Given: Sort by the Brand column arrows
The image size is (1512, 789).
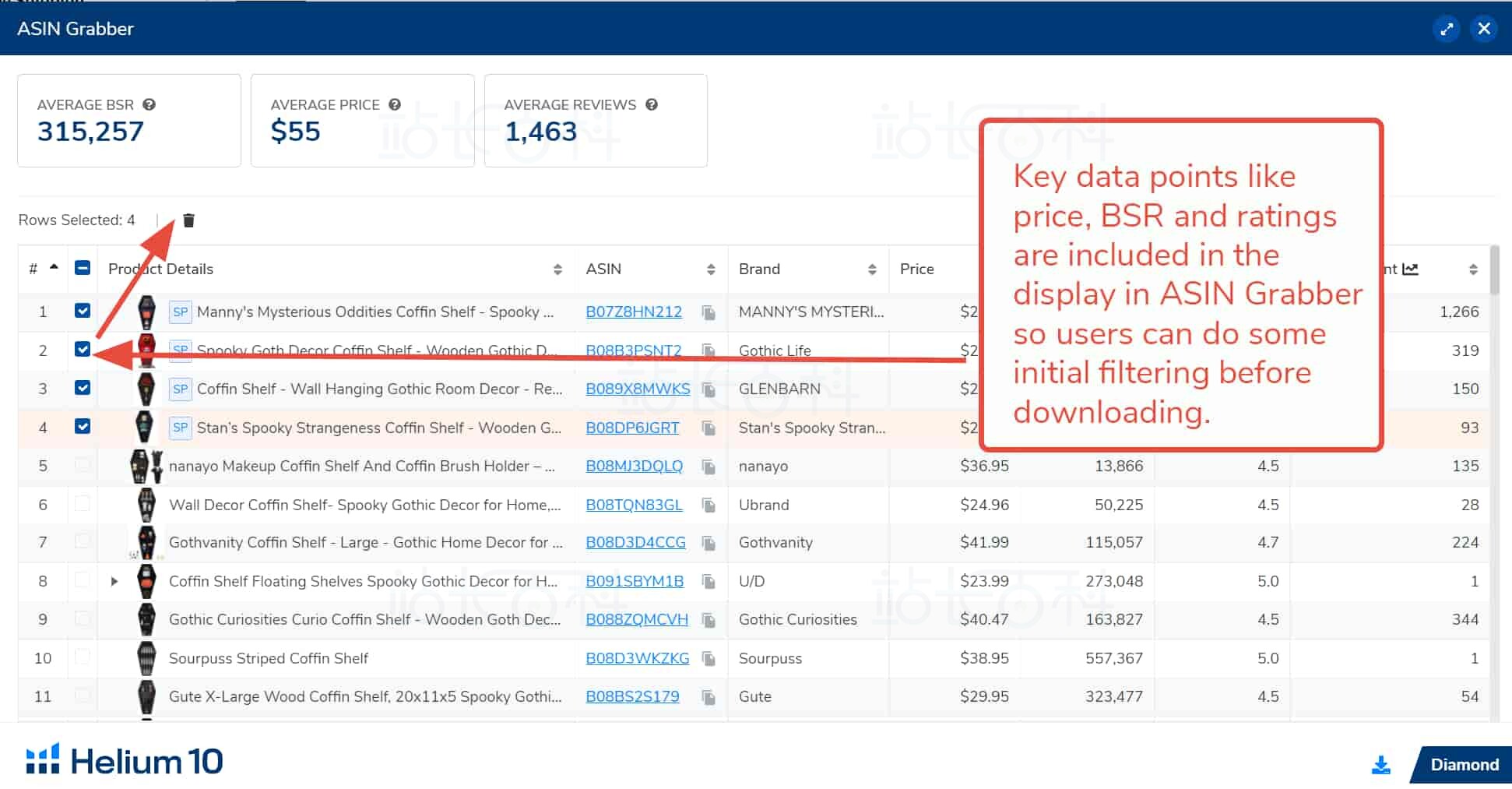Looking at the screenshot, I should click(871, 269).
